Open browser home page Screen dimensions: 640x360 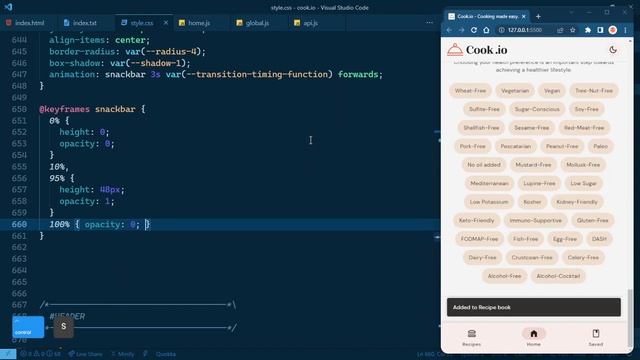pyautogui.click(x=486, y=30)
